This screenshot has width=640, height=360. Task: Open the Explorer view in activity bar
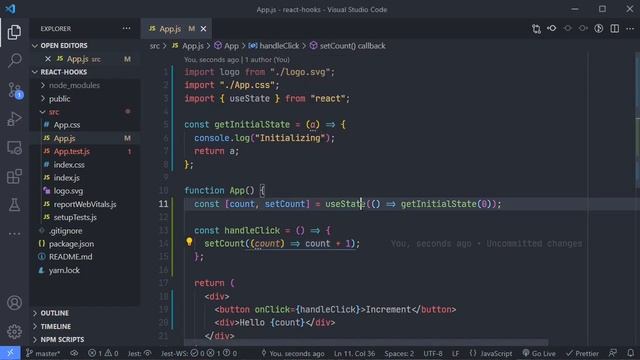(14, 32)
